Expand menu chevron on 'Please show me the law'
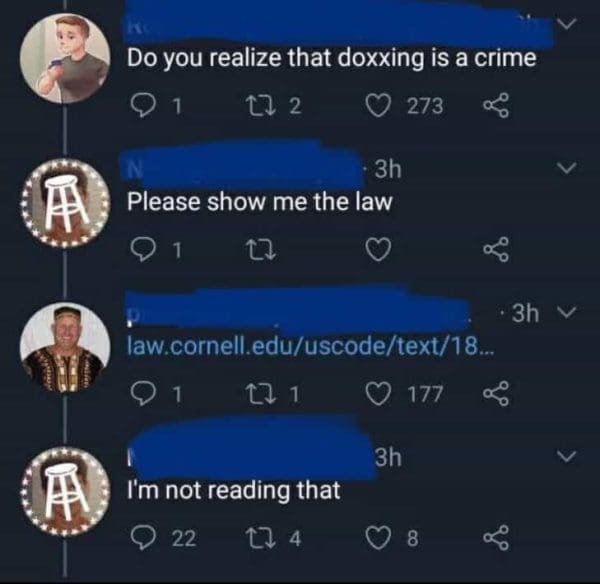 pos(567,167)
